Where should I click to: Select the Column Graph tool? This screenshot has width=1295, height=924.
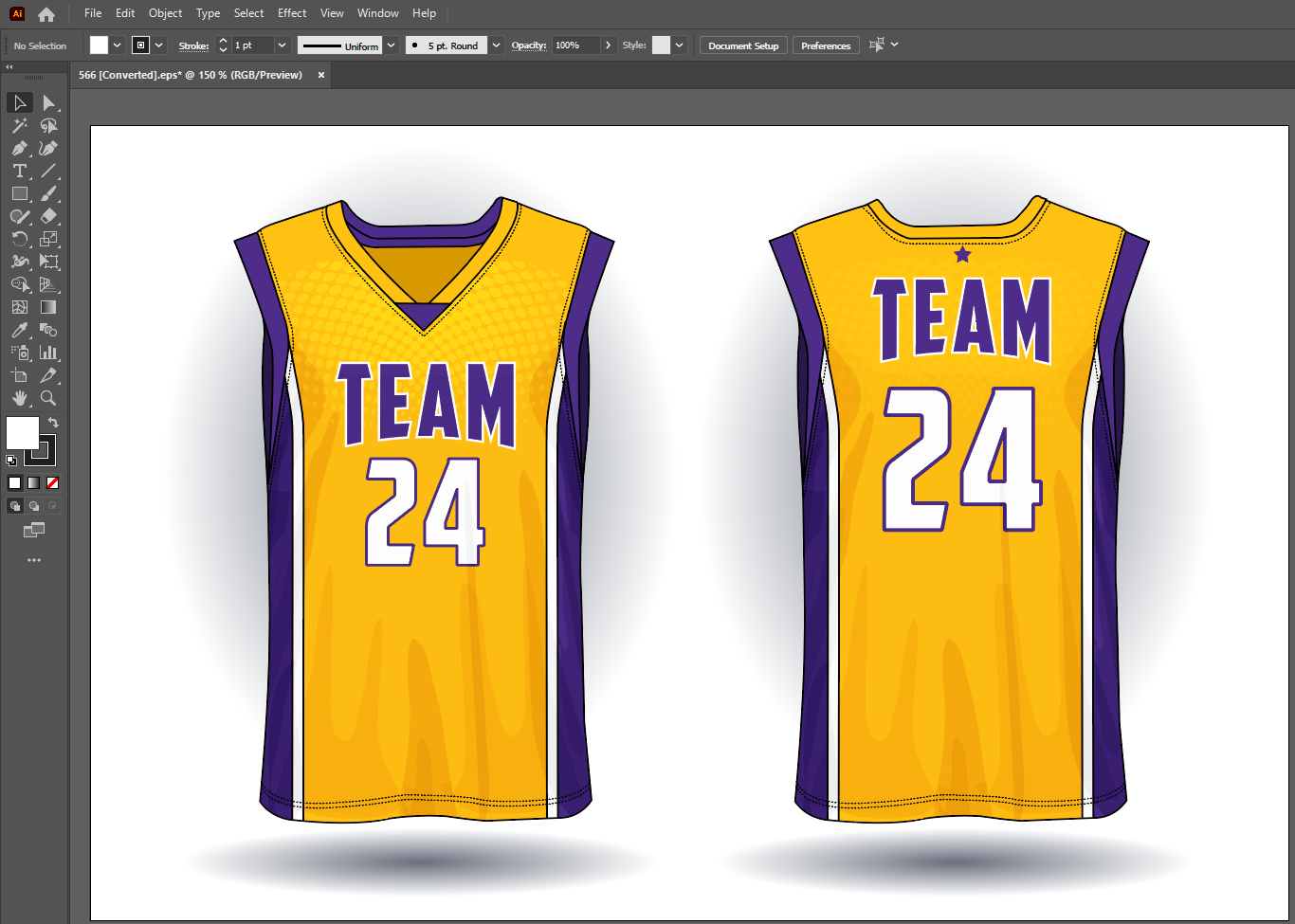click(x=49, y=353)
